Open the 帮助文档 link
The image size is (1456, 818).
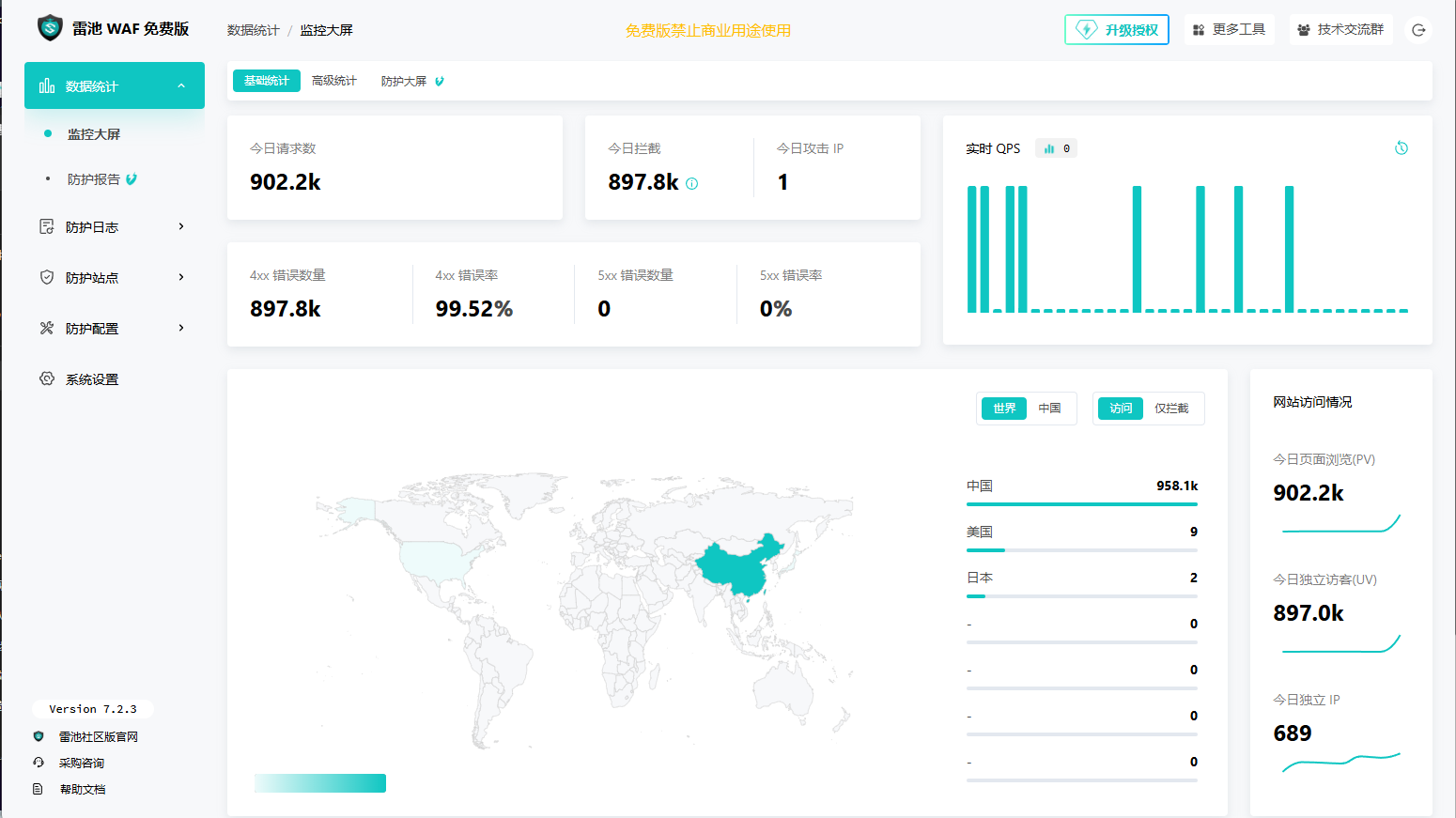(83, 789)
